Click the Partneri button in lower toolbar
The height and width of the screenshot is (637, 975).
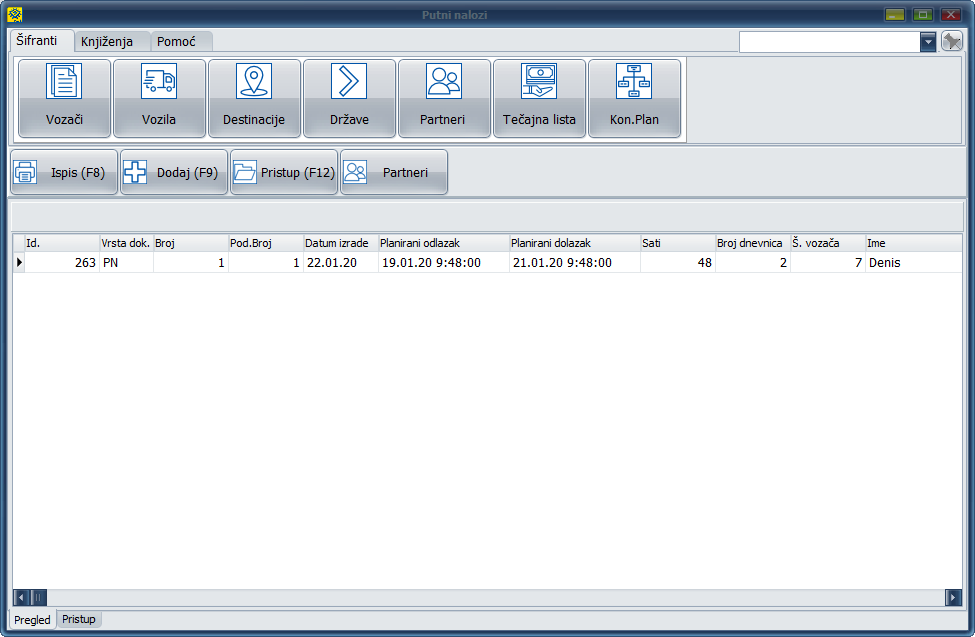[394, 172]
